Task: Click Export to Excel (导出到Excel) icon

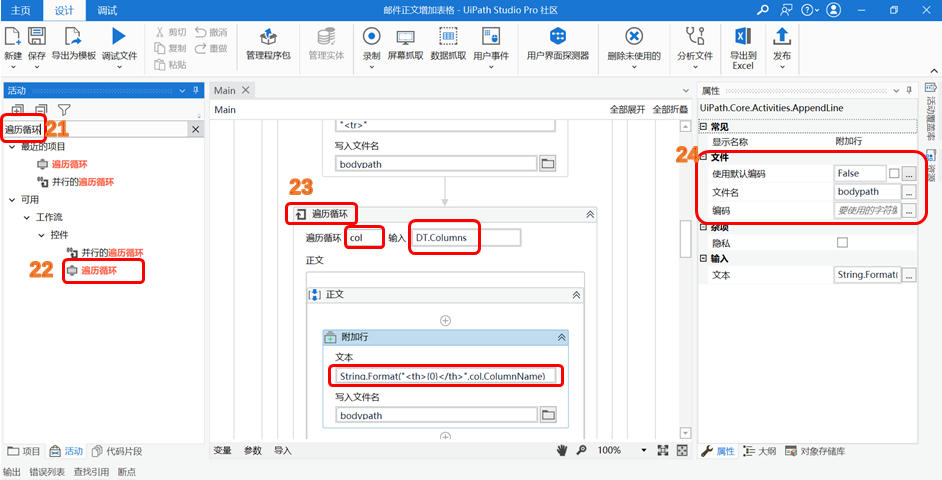Action: (x=743, y=37)
